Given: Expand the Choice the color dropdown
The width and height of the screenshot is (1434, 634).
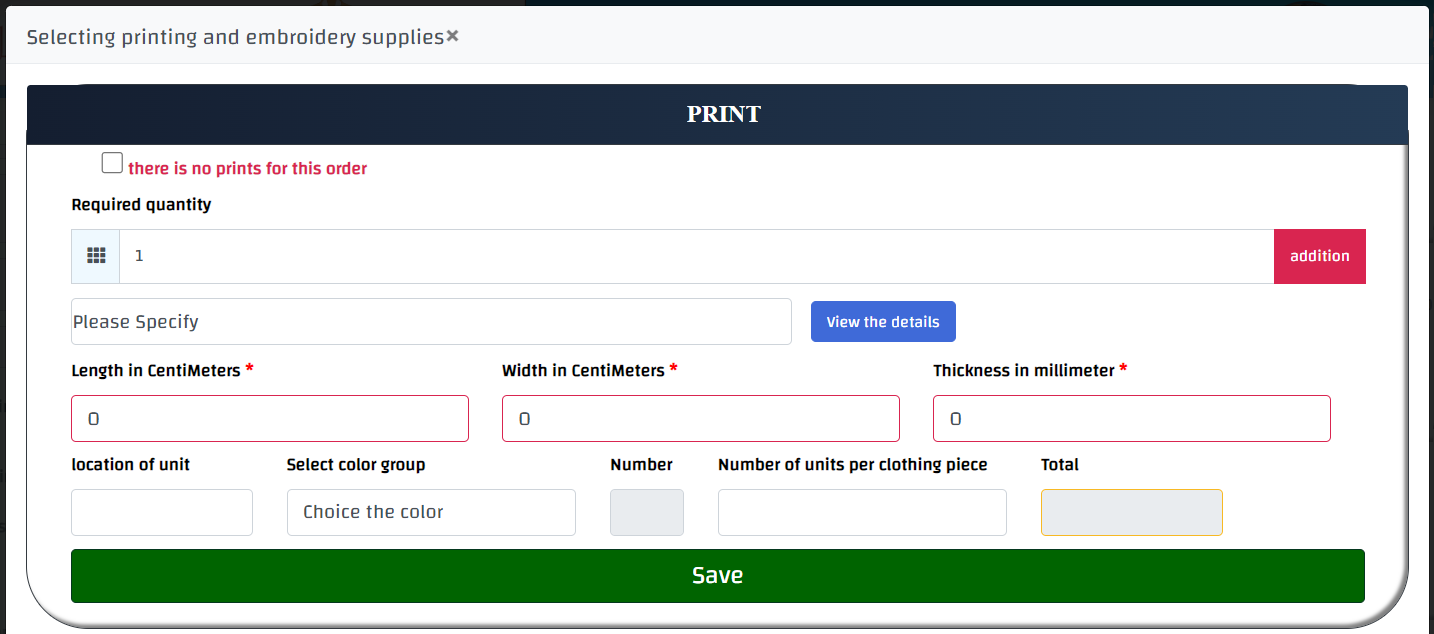Looking at the screenshot, I should (431, 512).
